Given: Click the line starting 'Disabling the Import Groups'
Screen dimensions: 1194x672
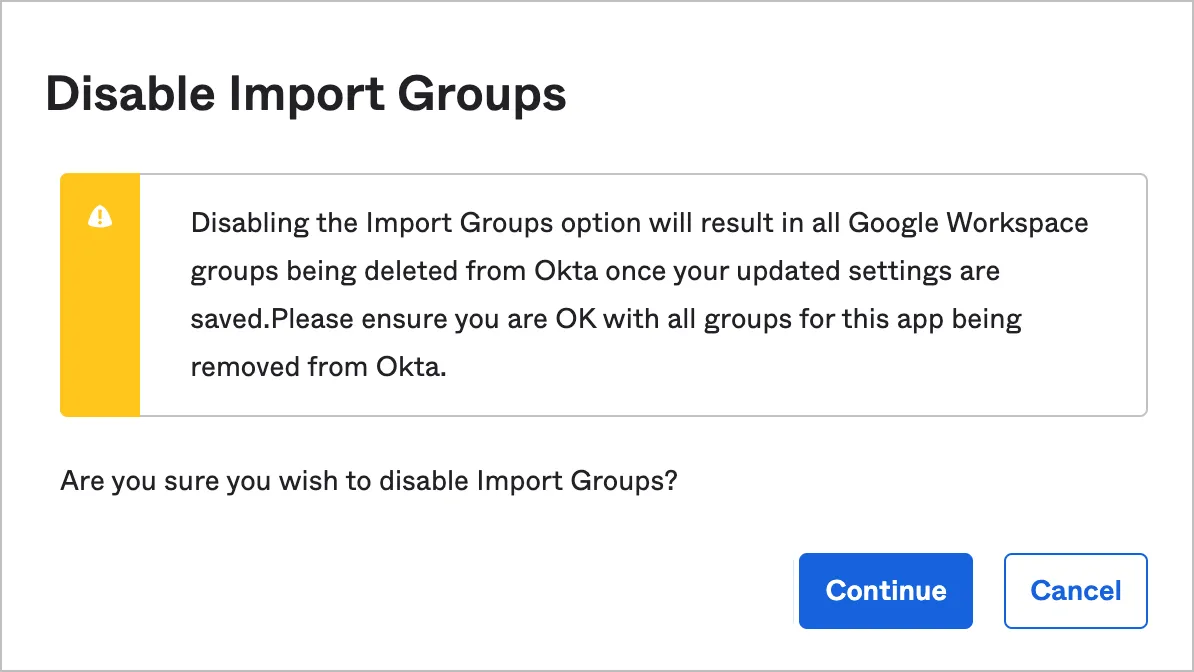Looking at the screenshot, I should coord(638,222).
